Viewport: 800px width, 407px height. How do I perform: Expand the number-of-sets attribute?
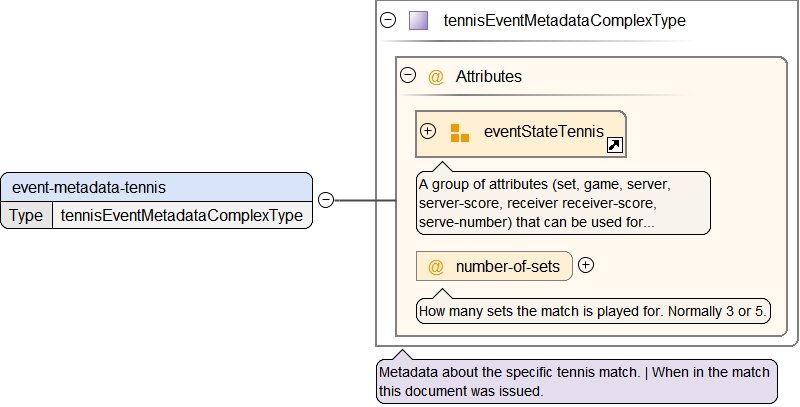coord(587,265)
